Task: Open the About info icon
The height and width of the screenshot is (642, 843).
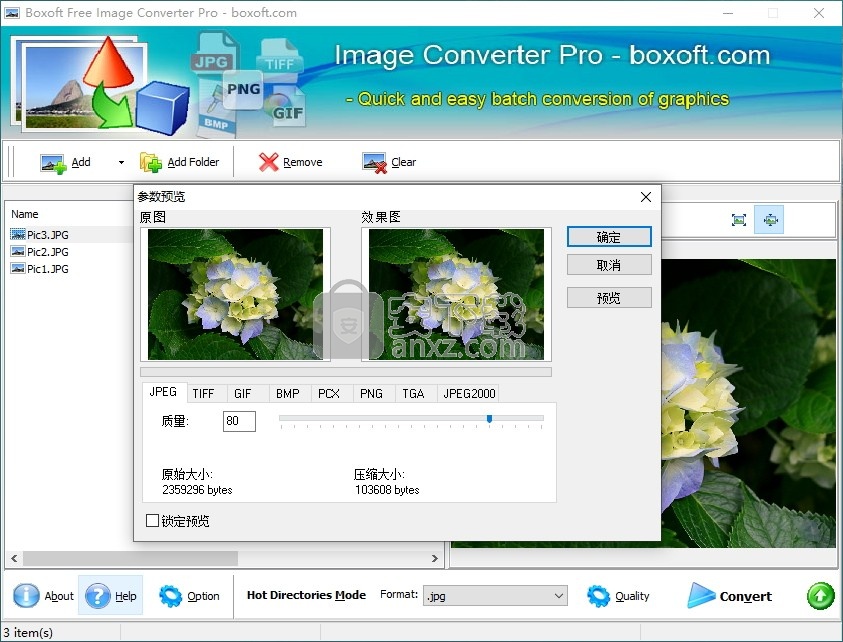Action: coord(26,596)
